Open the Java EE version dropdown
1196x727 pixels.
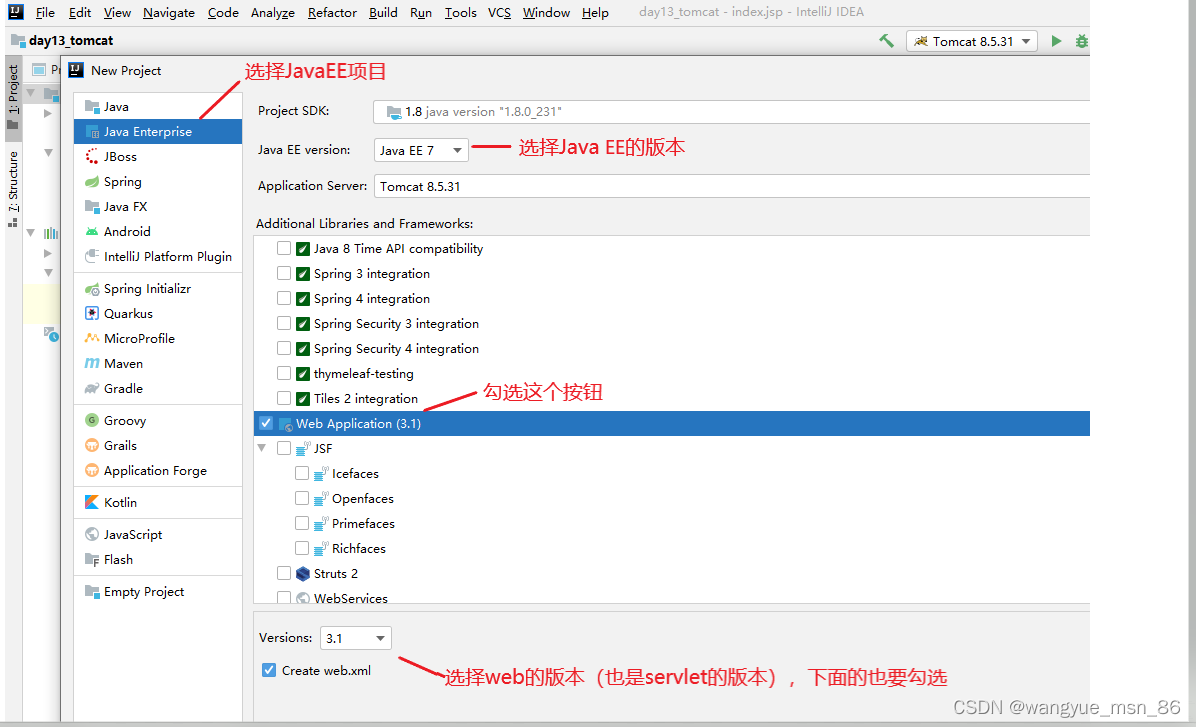[421, 150]
